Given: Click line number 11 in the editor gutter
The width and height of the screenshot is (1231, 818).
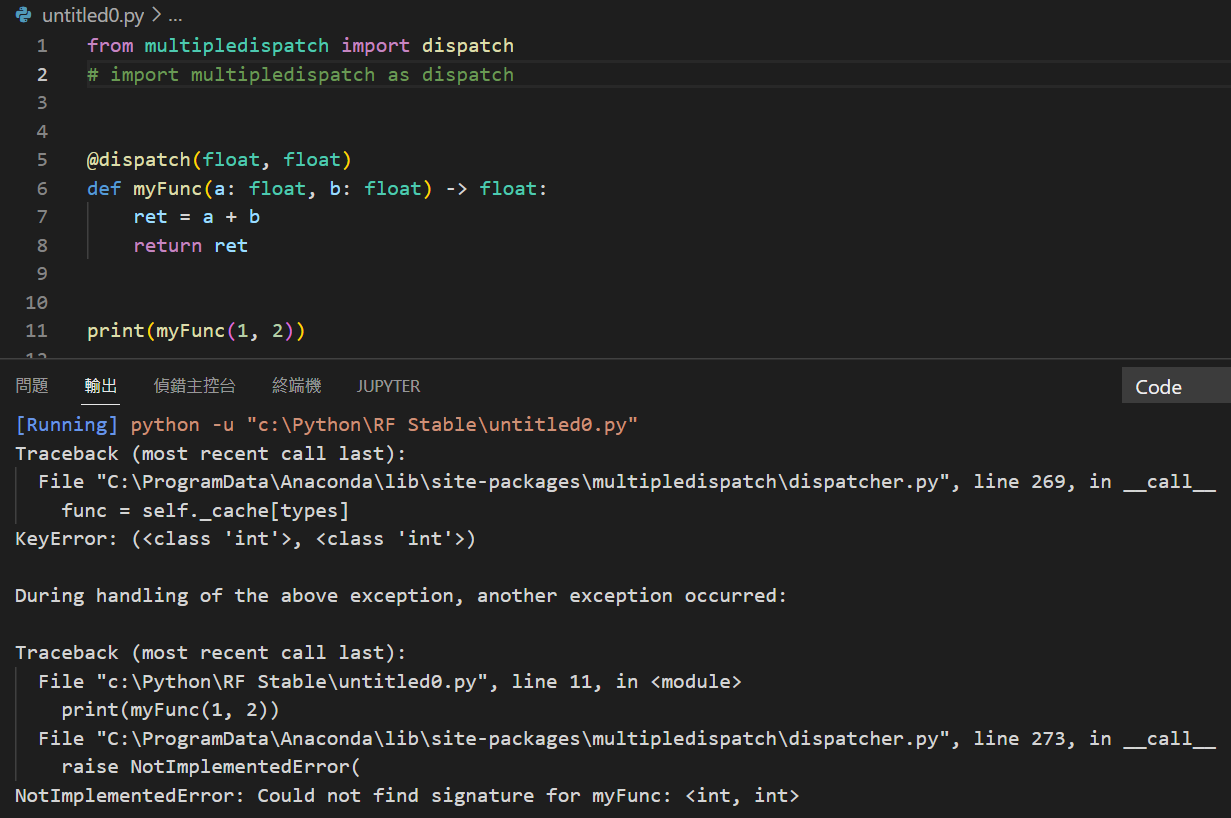Looking at the screenshot, I should click(36, 330).
